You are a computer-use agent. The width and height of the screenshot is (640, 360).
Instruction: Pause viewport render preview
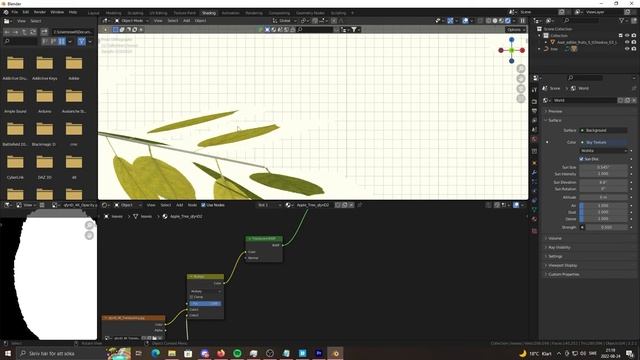coord(522,20)
